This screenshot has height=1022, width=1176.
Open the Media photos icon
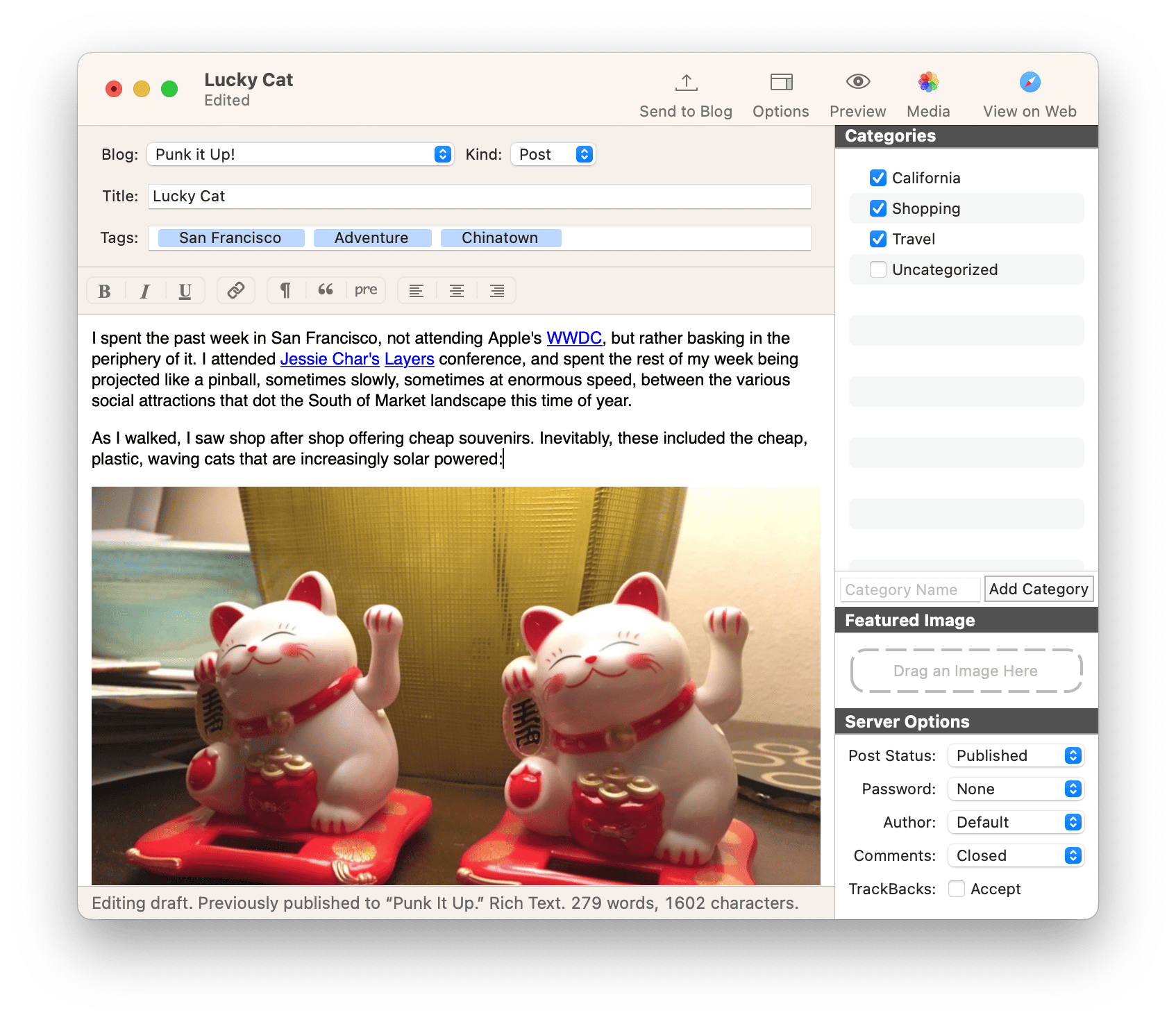928,83
